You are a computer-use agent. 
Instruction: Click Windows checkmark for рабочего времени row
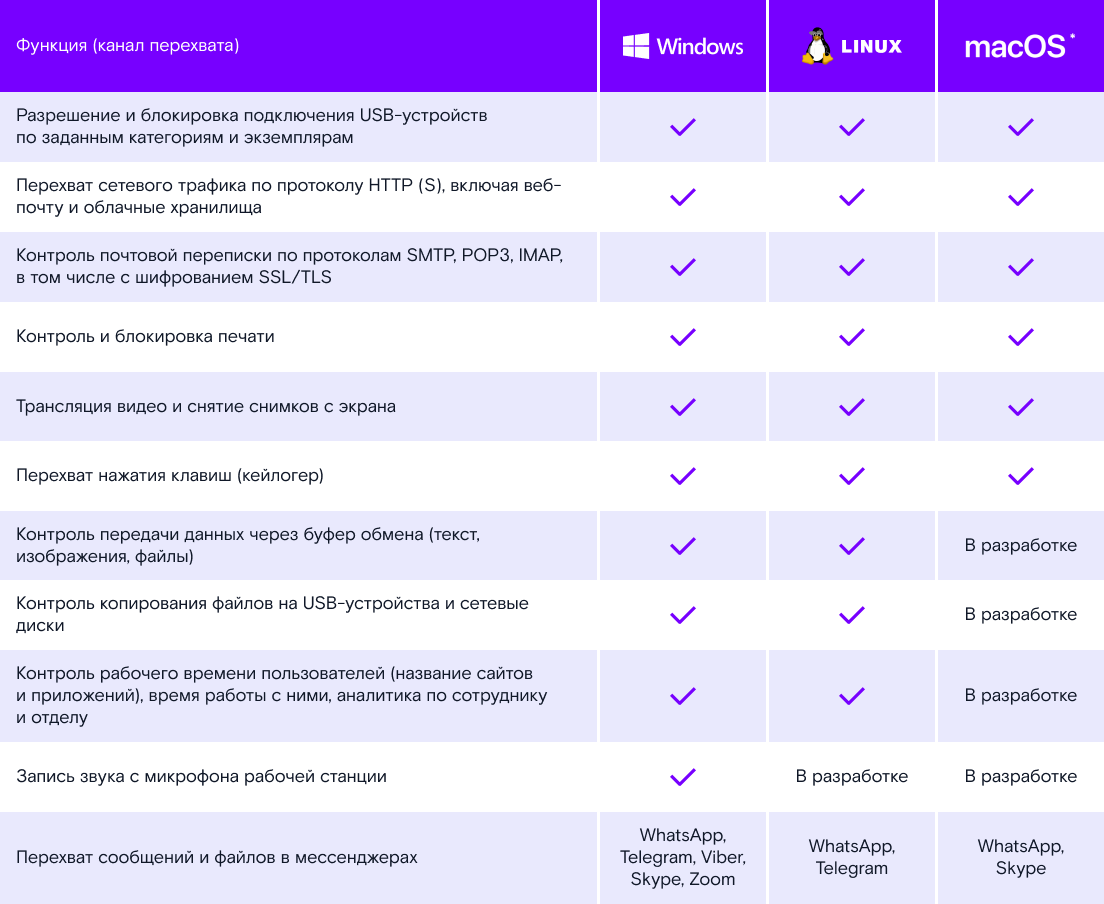point(682,696)
